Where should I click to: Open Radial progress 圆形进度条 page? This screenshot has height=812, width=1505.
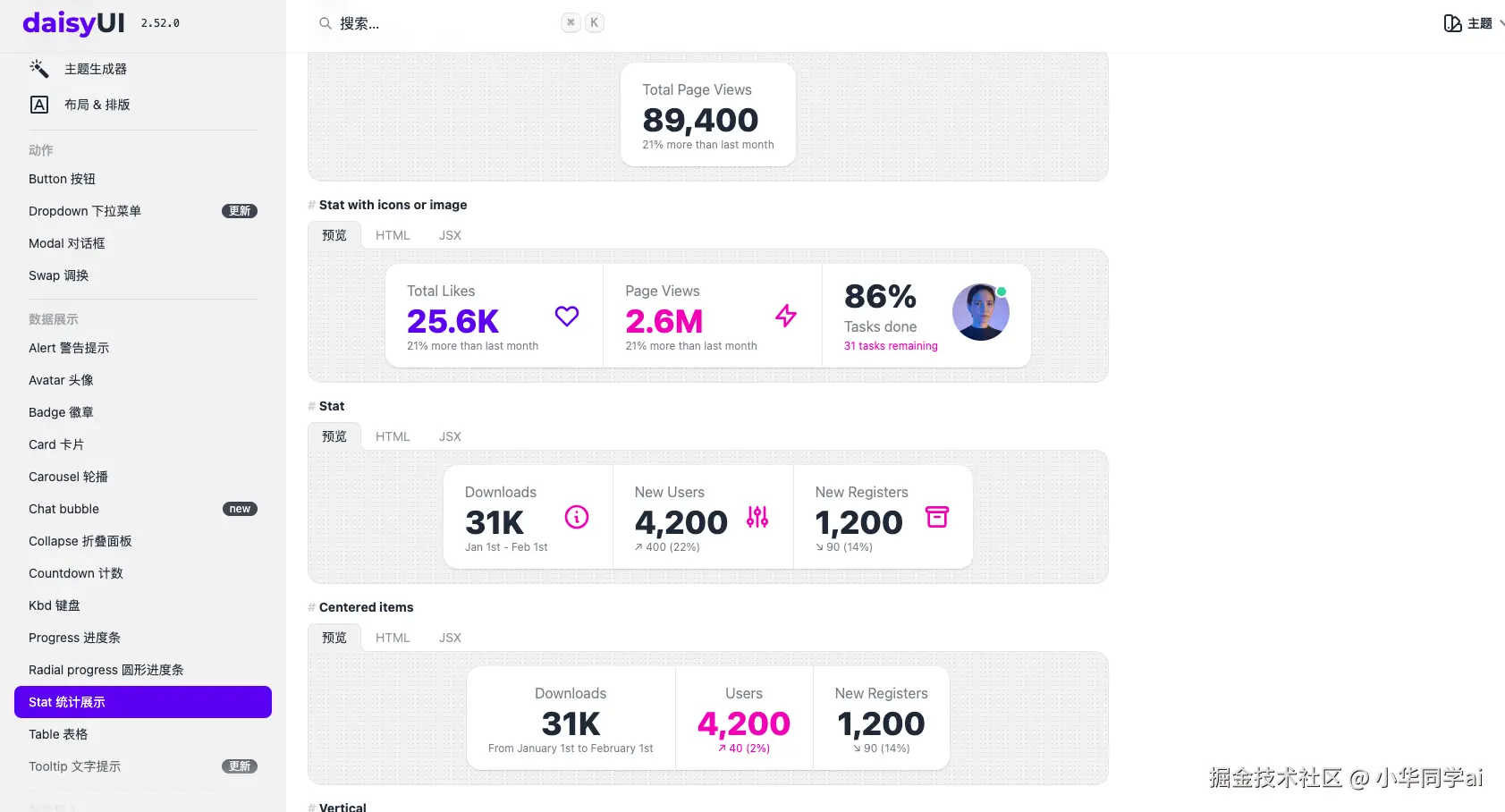point(106,670)
